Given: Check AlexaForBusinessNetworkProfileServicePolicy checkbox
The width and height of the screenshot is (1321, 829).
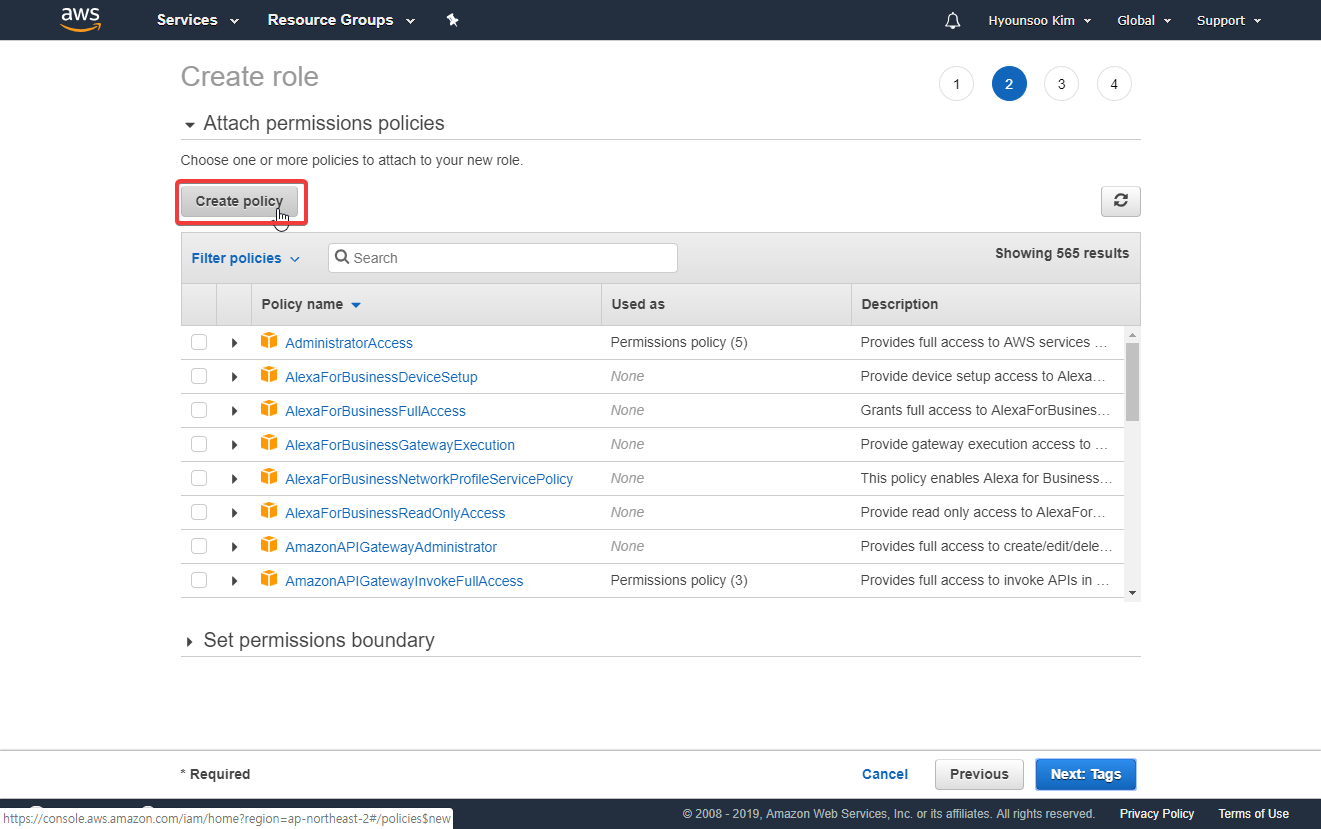Looking at the screenshot, I should point(199,478).
